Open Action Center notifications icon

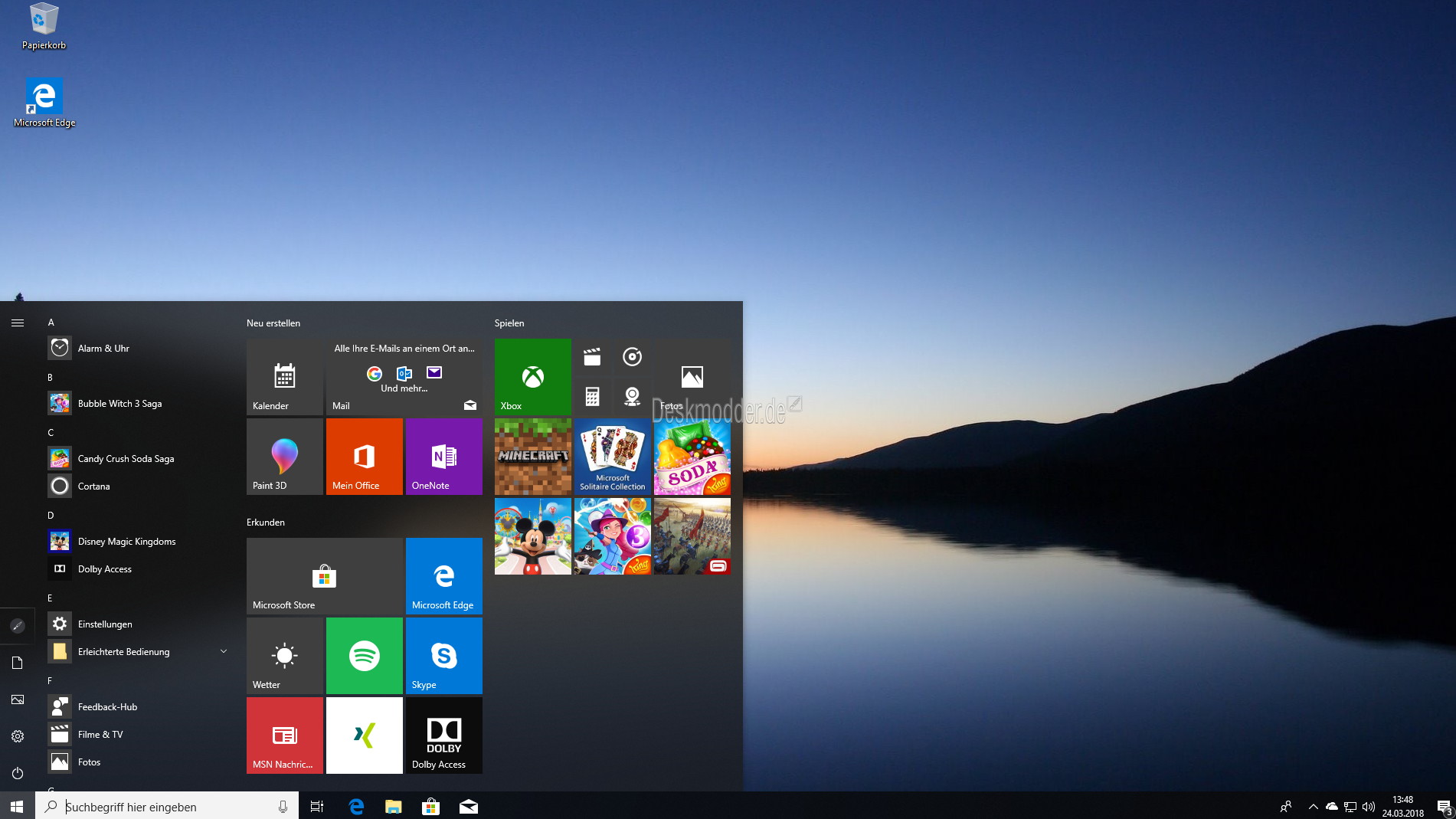[1444, 807]
